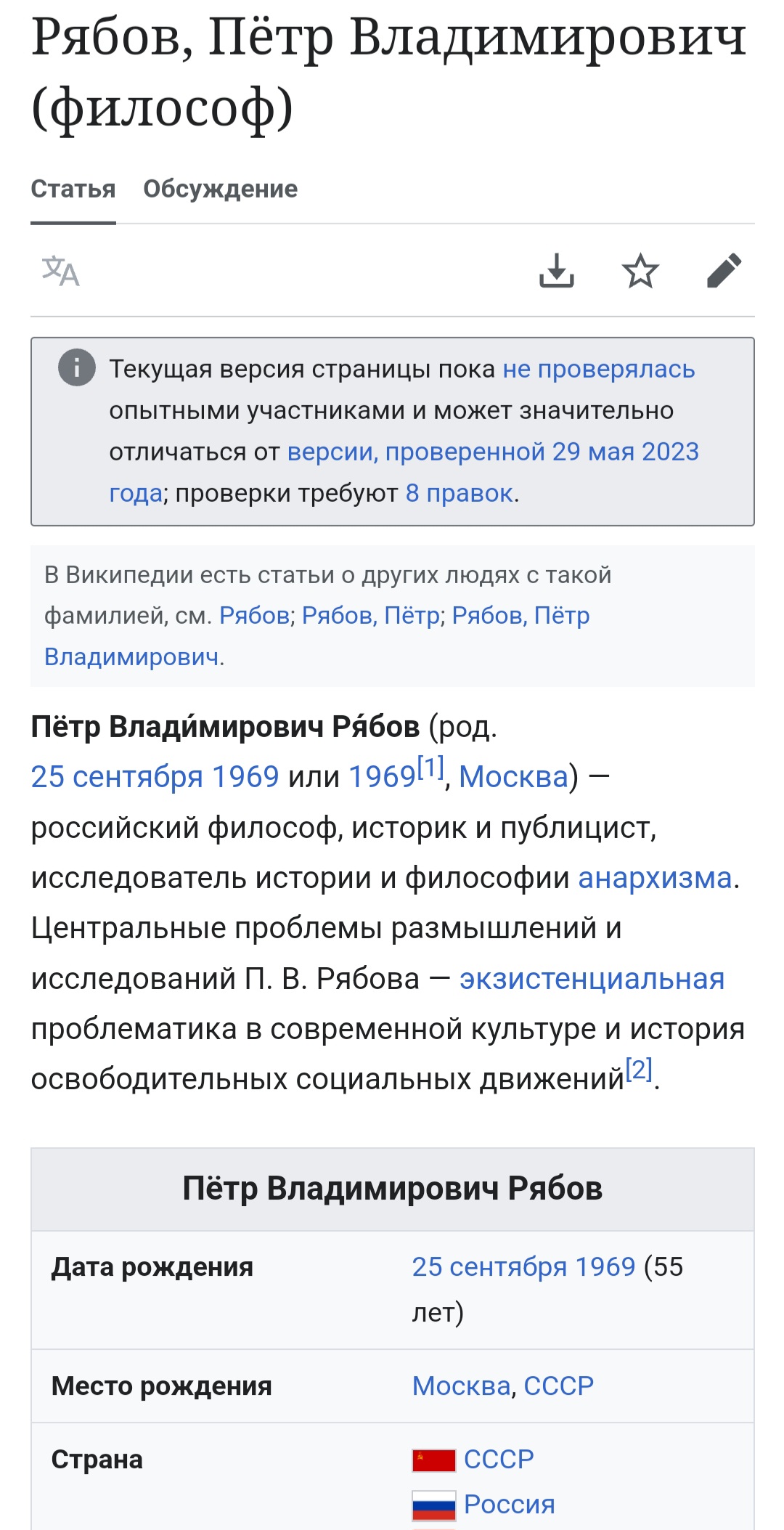
Task: Switch to the Статья tab
Action: [x=73, y=189]
